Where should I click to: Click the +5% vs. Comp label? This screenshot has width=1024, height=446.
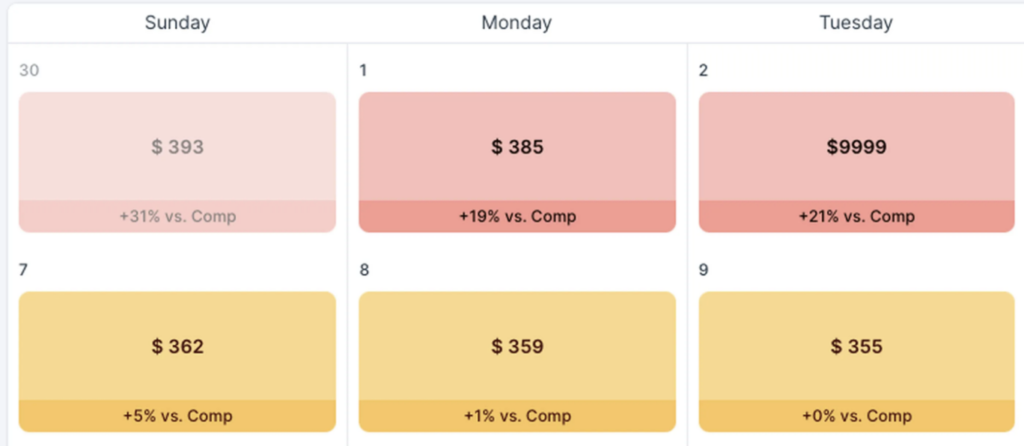coord(177,416)
